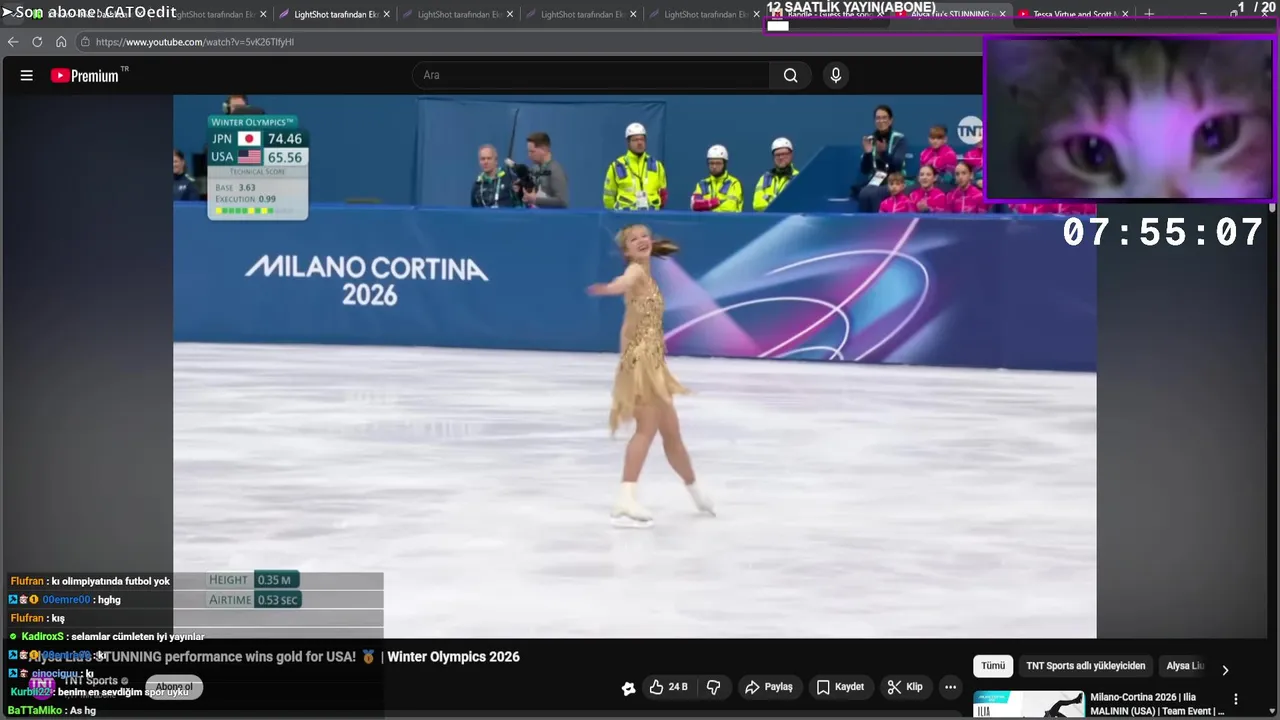Click the browser address bar URL
This screenshot has width=1280, height=720.
(195, 42)
